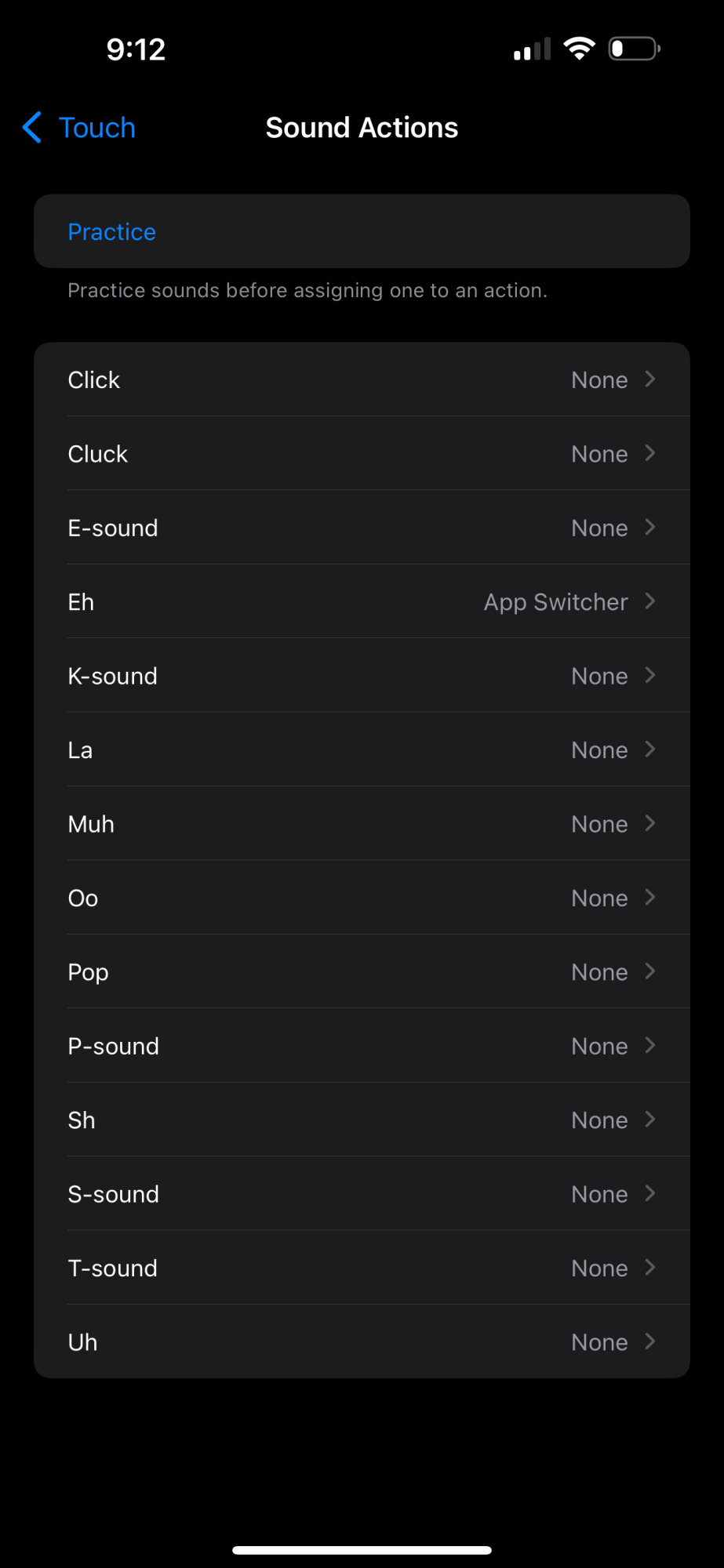Tap the home indicator bar
Image resolution: width=724 pixels, height=1568 pixels.
click(x=362, y=1550)
